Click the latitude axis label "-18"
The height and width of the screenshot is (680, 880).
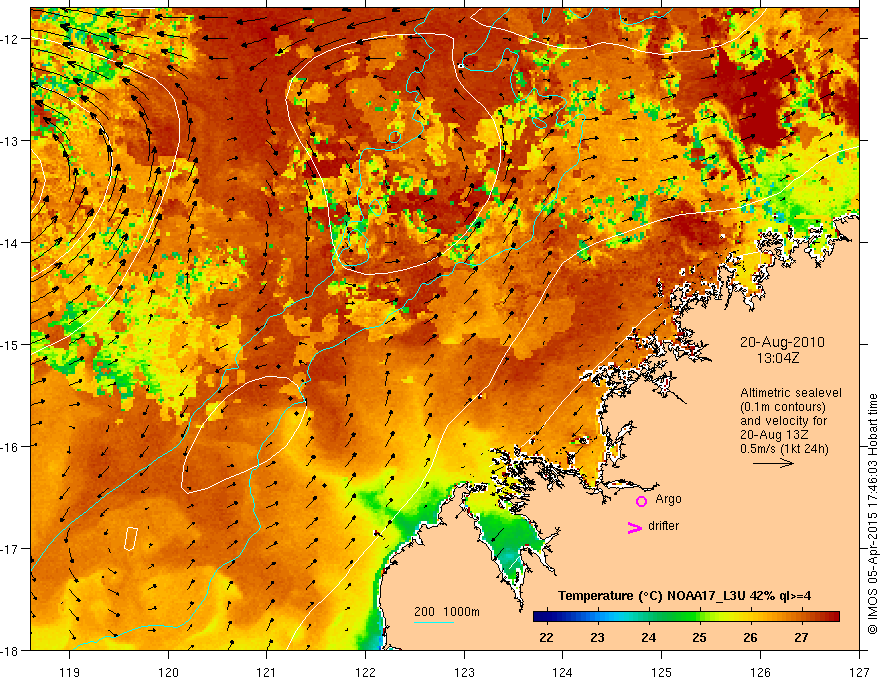click(10, 650)
